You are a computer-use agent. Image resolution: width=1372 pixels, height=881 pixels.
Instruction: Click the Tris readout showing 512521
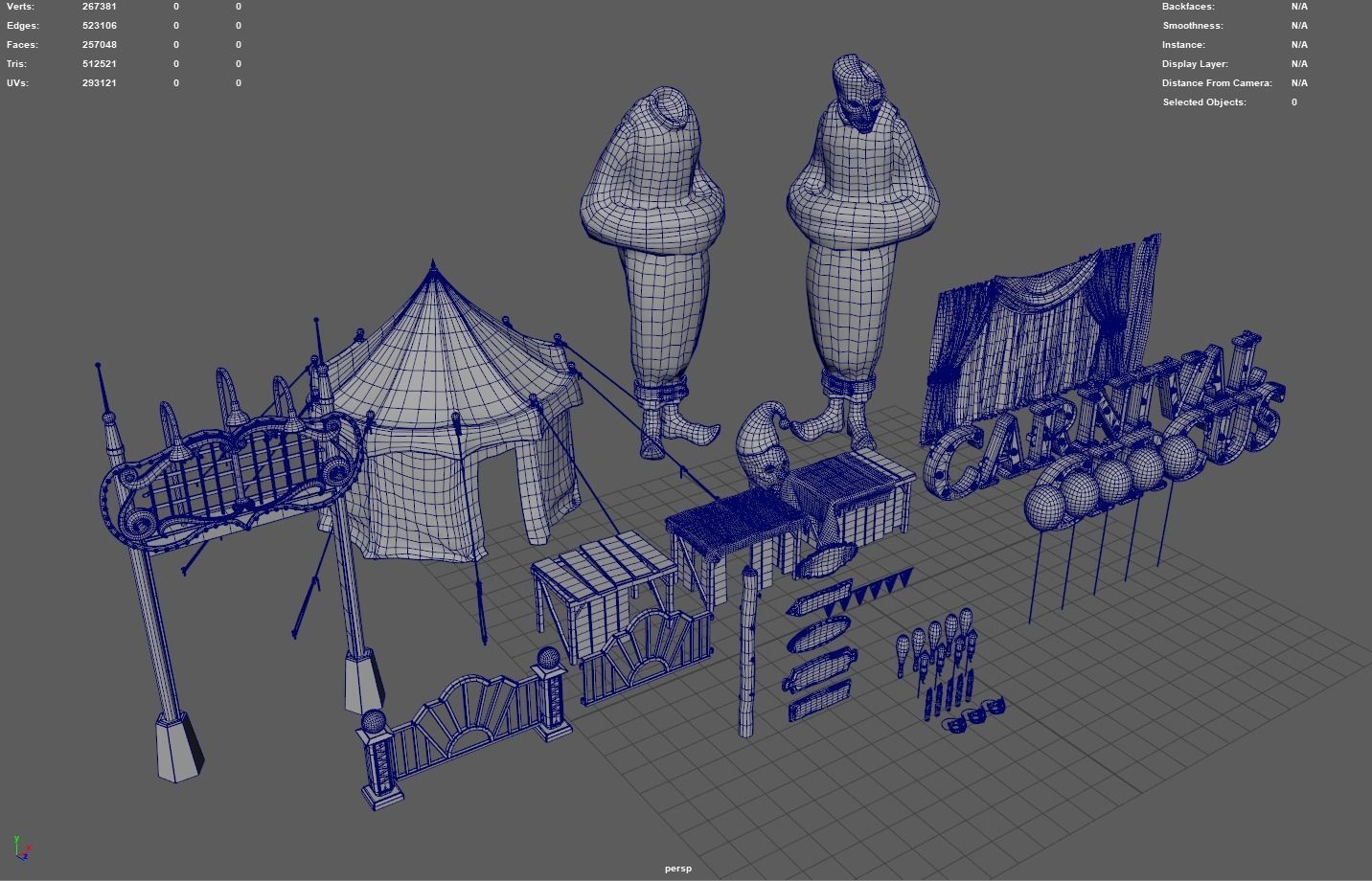tap(99, 63)
